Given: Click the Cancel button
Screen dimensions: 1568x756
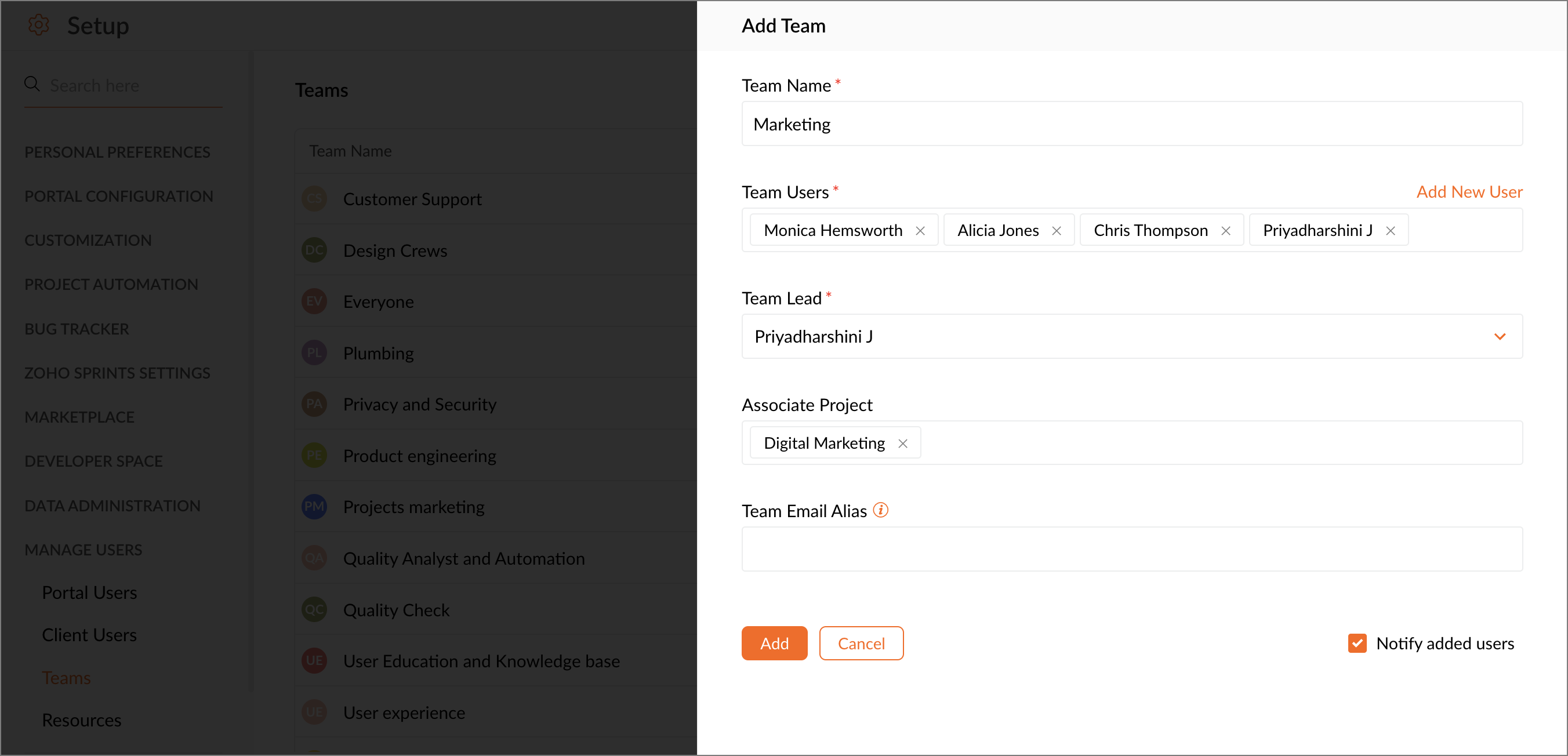Looking at the screenshot, I should (x=861, y=643).
